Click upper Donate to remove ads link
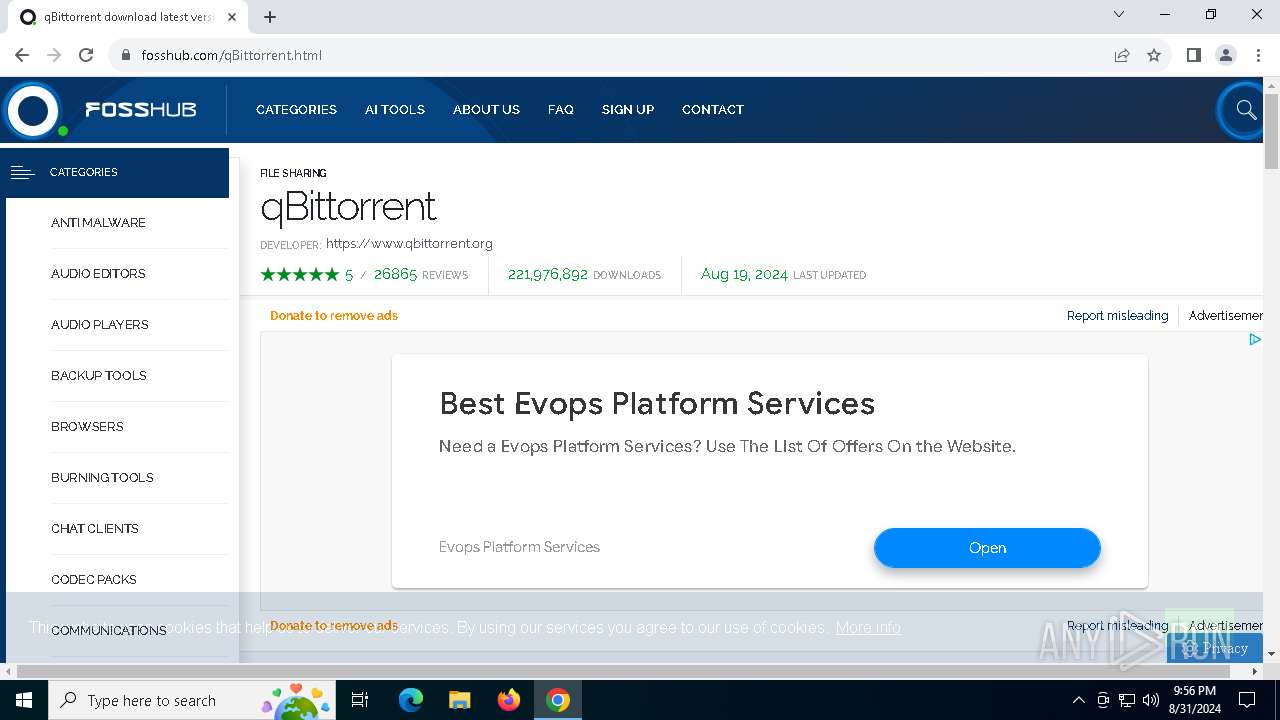This screenshot has width=1280, height=720. click(x=334, y=316)
